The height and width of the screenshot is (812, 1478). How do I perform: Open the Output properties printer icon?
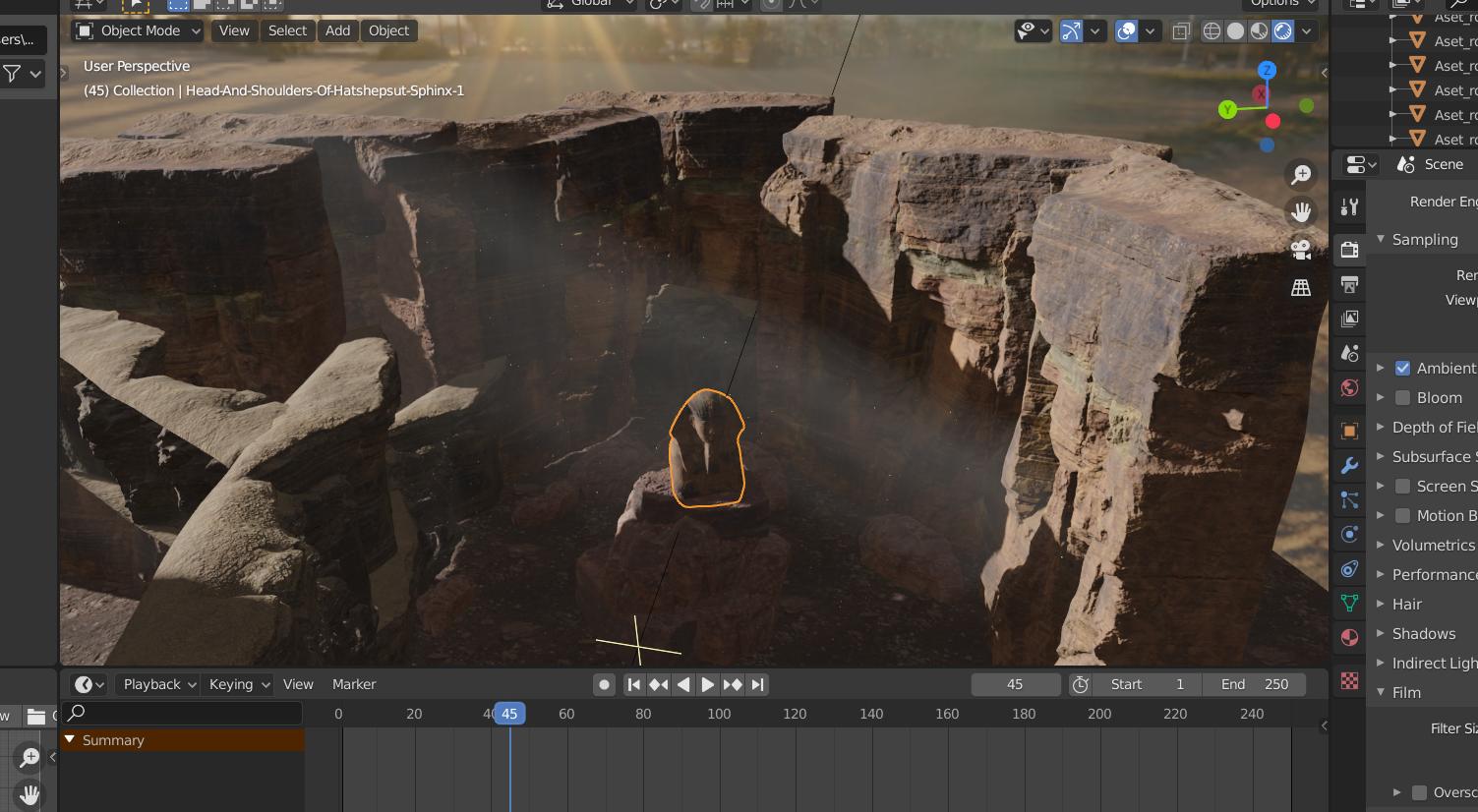pos(1349,284)
